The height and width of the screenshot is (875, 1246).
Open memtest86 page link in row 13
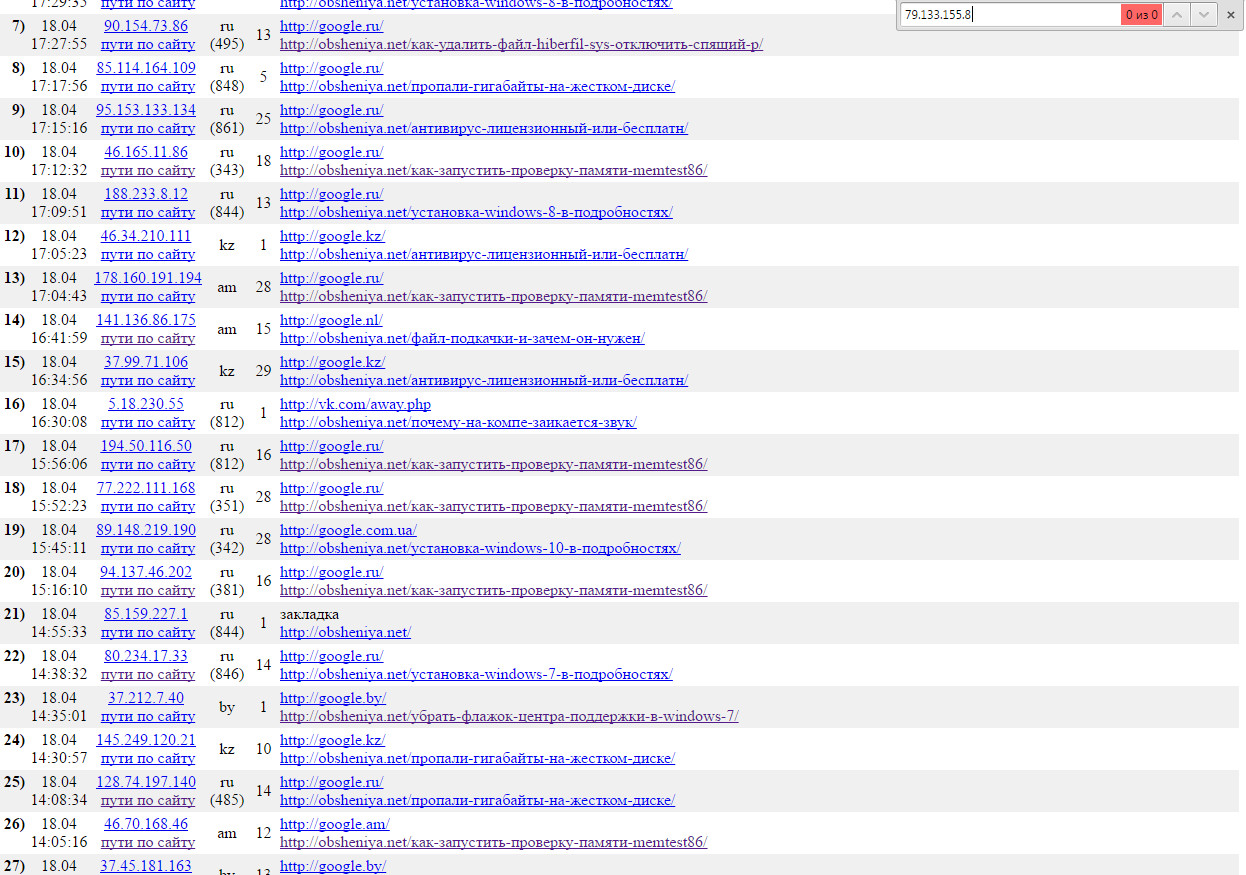493,296
